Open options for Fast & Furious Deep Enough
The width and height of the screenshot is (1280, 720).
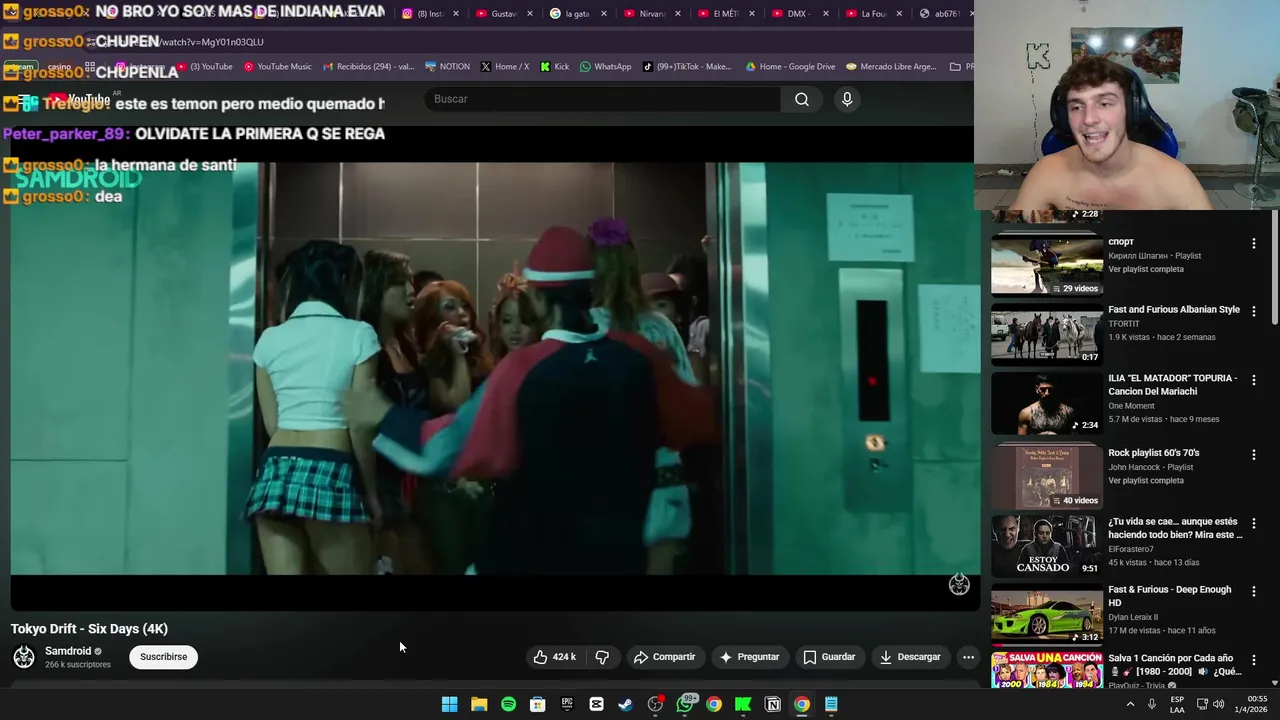1253,591
